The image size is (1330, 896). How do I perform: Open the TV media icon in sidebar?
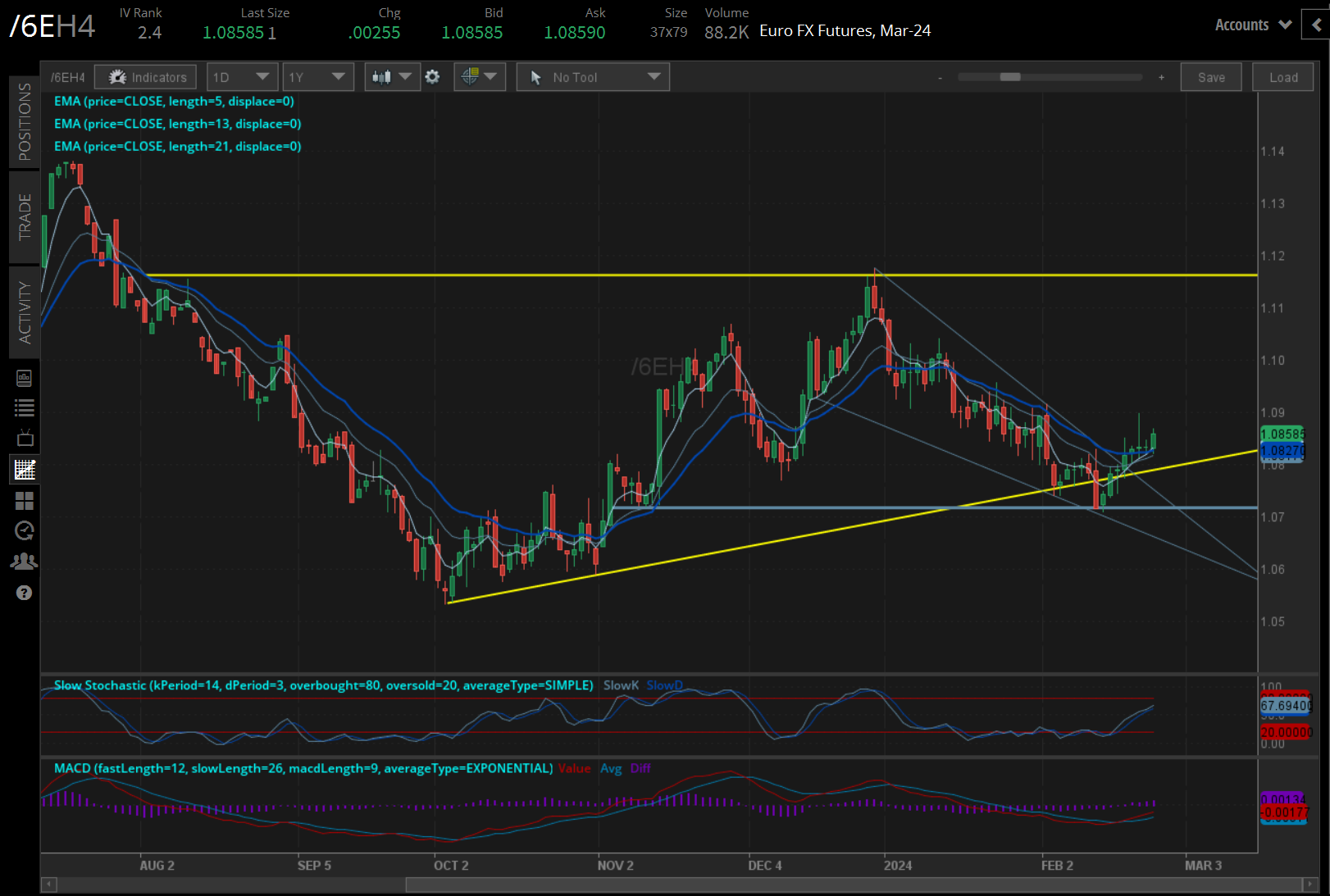pyautogui.click(x=24, y=438)
